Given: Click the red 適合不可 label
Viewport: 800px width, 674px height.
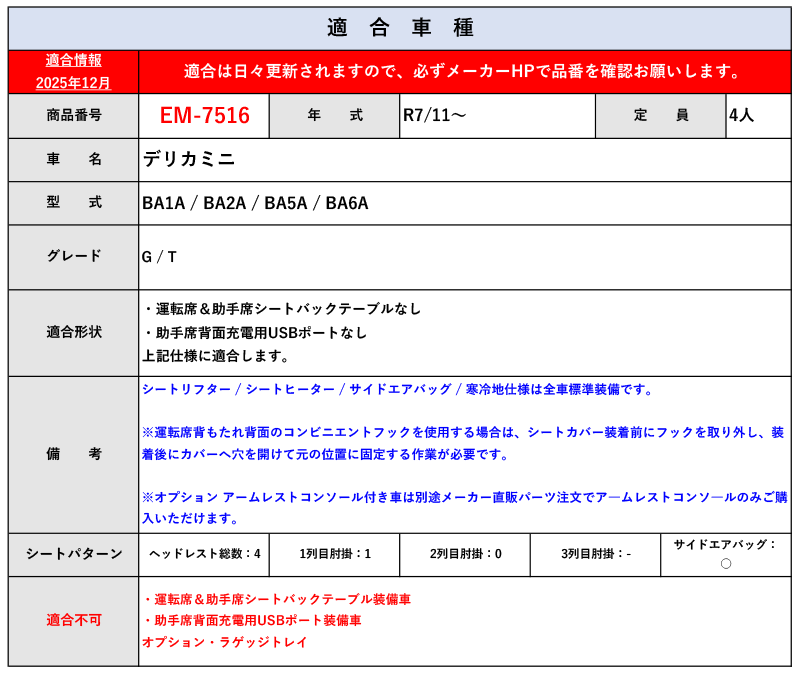Looking at the screenshot, I should click(73, 620).
